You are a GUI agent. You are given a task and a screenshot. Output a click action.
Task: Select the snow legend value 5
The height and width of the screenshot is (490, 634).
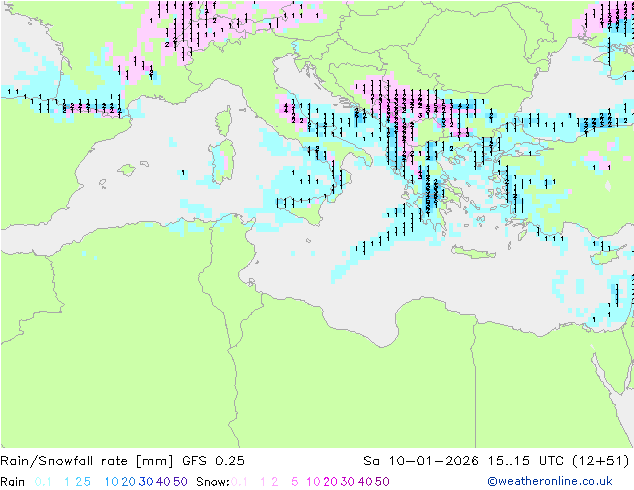coord(295,482)
